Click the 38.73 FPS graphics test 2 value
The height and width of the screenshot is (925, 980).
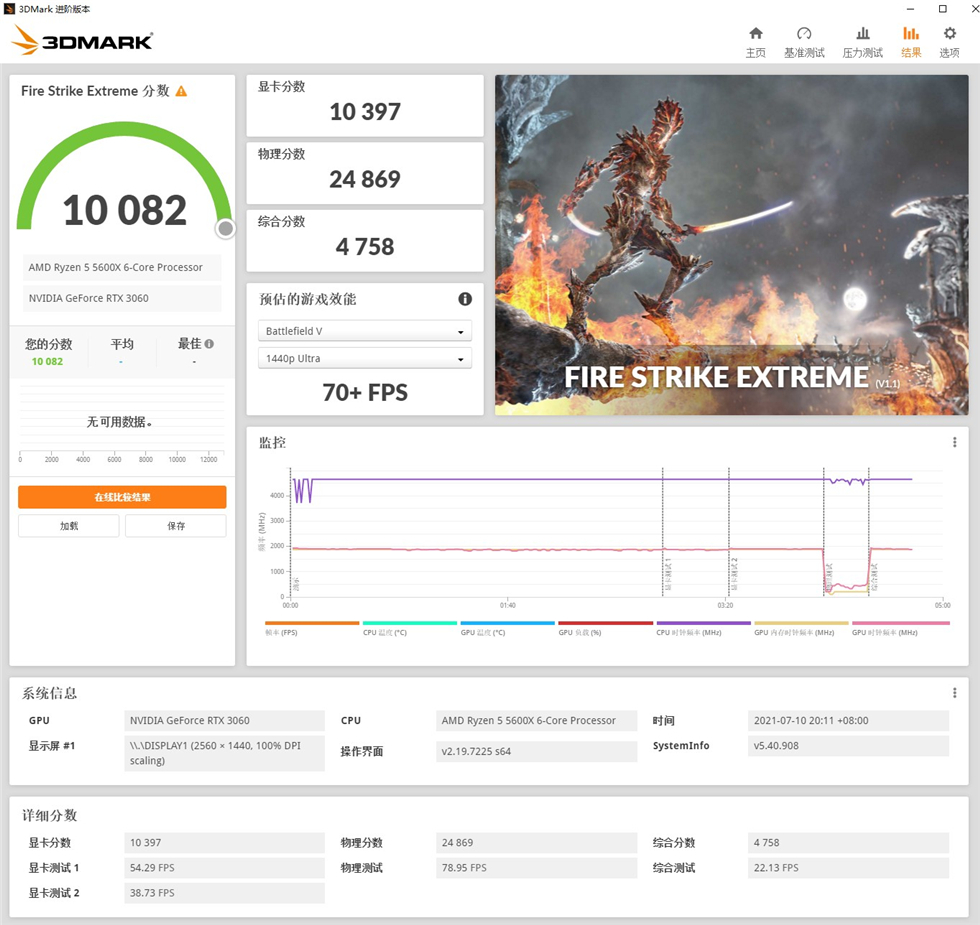click(224, 892)
